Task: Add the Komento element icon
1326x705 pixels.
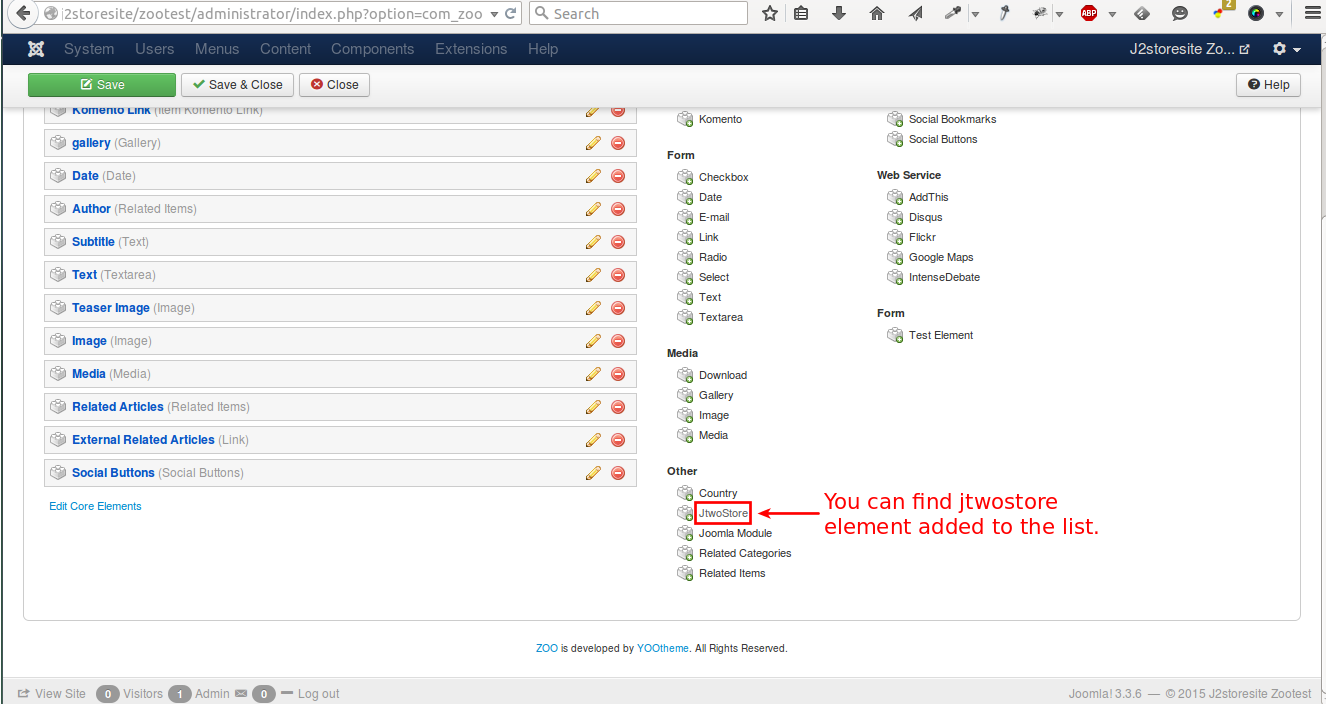Action: [x=685, y=119]
